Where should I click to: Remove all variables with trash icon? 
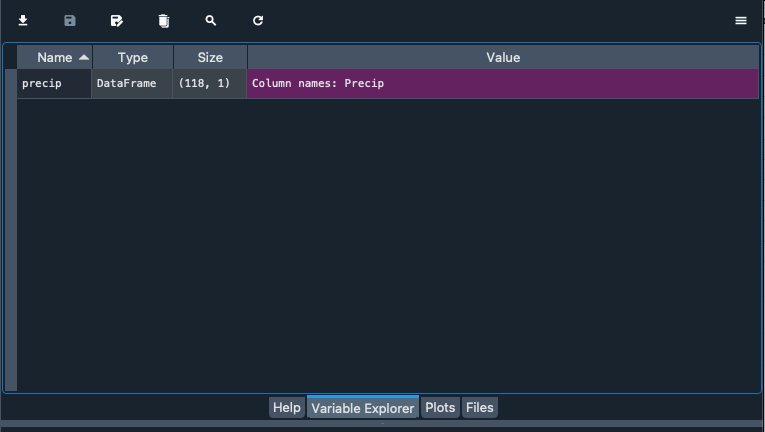164,20
